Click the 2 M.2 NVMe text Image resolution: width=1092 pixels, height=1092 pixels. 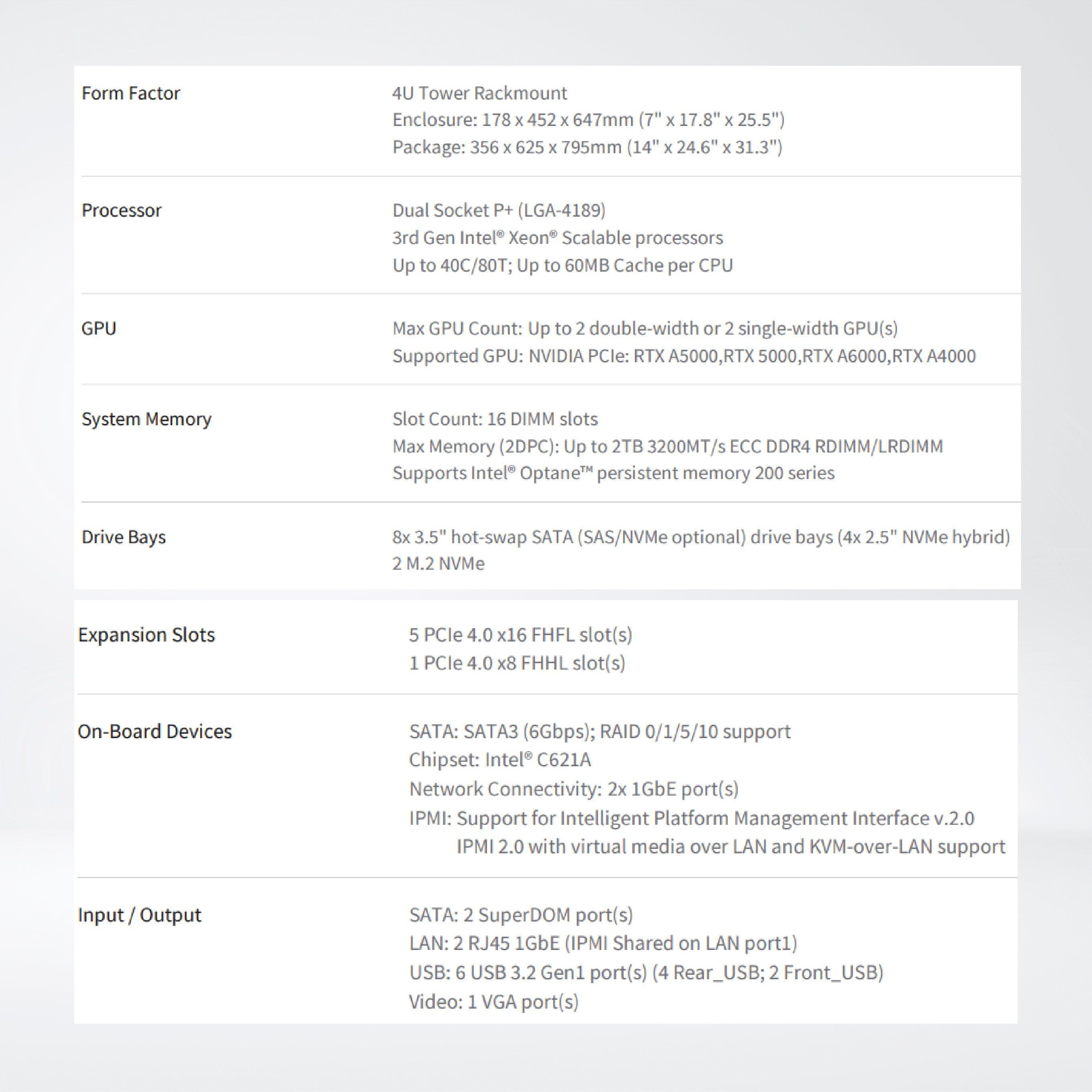coord(438,564)
